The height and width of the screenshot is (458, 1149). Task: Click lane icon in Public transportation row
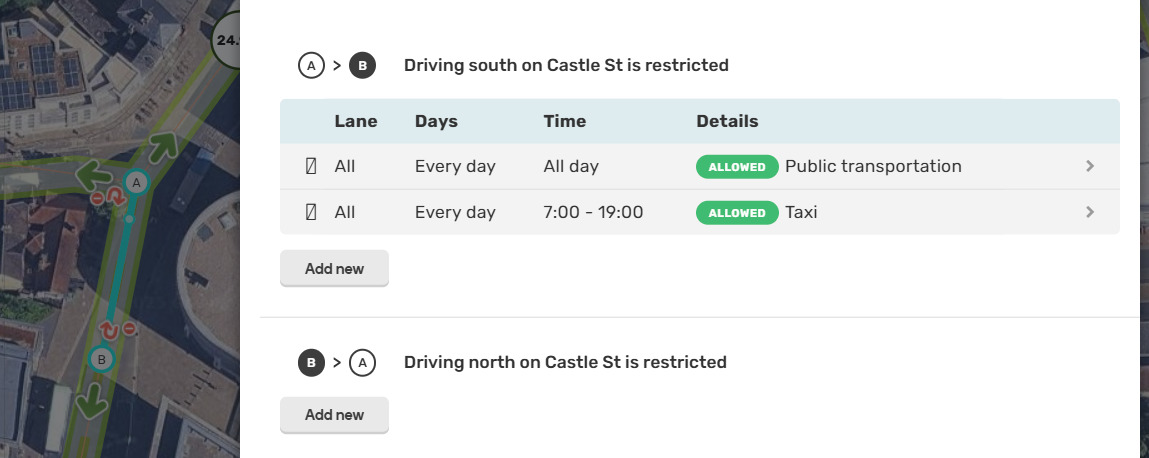[x=310, y=166]
